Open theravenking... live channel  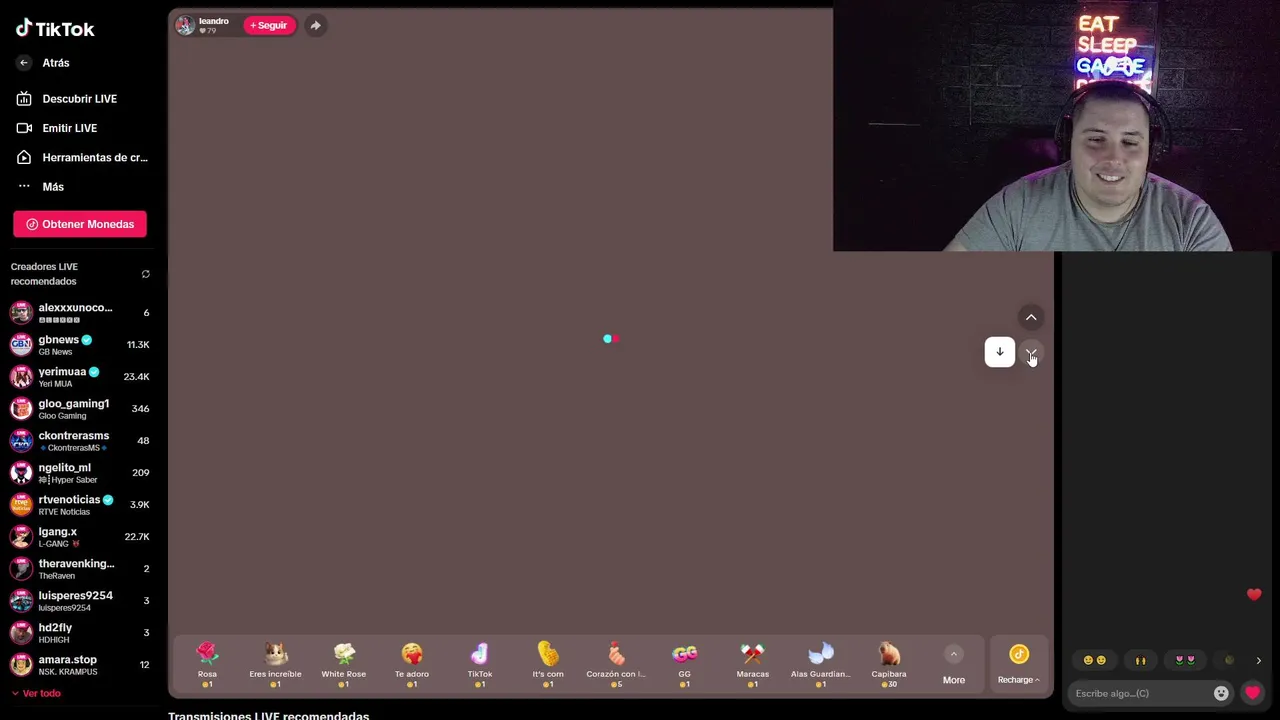pos(80,569)
